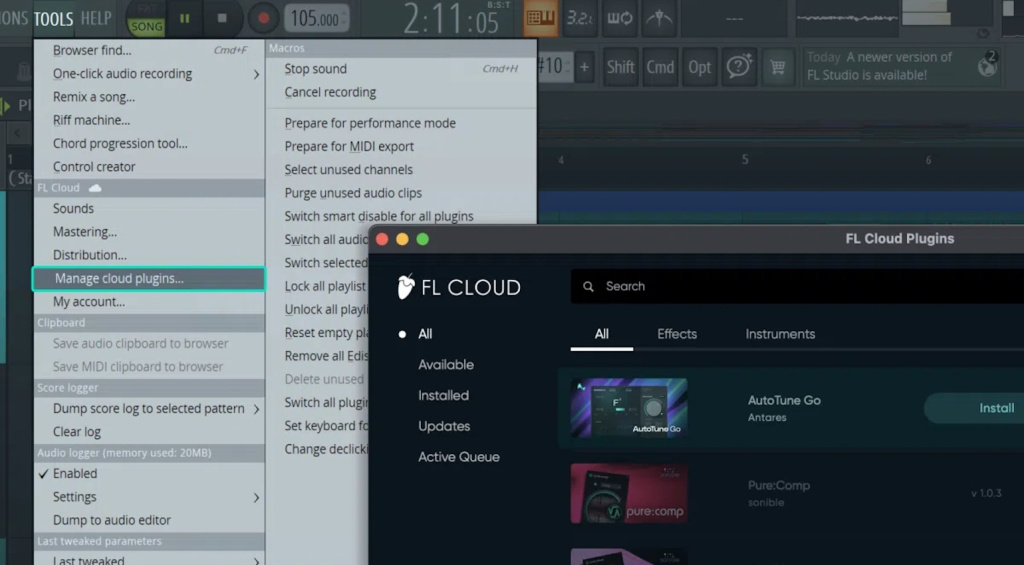Toggle the highlighted step-sequencer pattern icon
1024x565 pixels.
(541, 18)
